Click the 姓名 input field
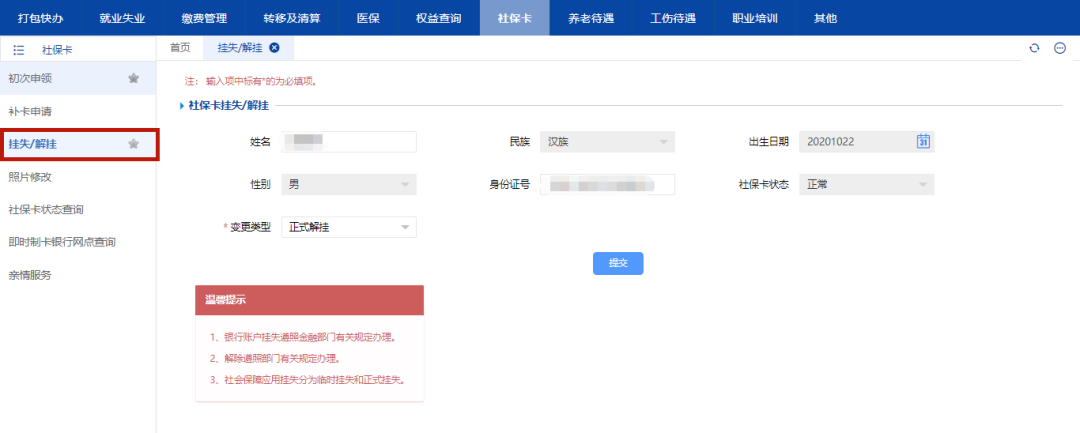Viewport: 1080px width, 433px height. click(x=348, y=142)
